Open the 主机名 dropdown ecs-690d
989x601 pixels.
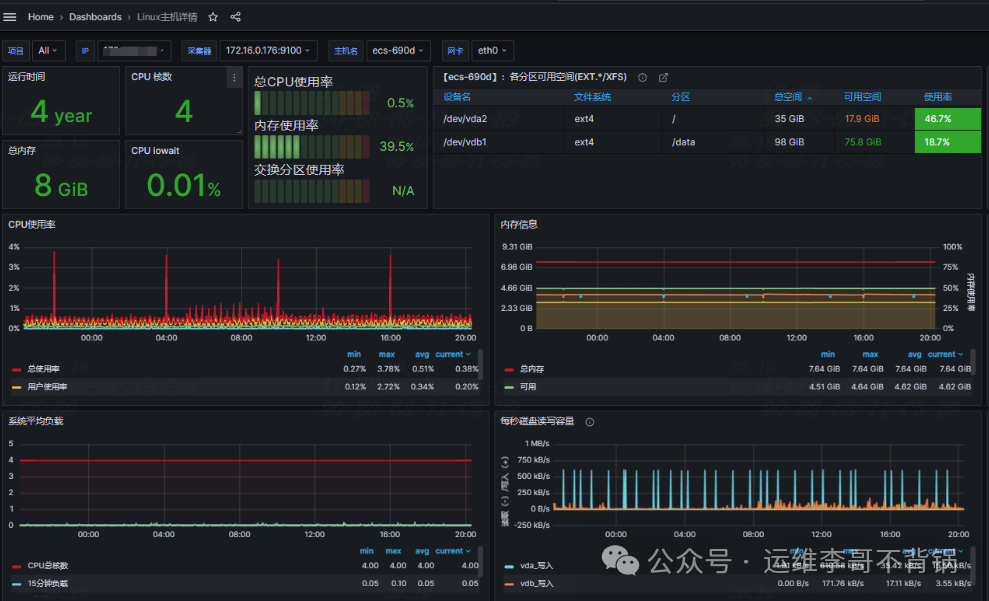pyautogui.click(x=398, y=50)
